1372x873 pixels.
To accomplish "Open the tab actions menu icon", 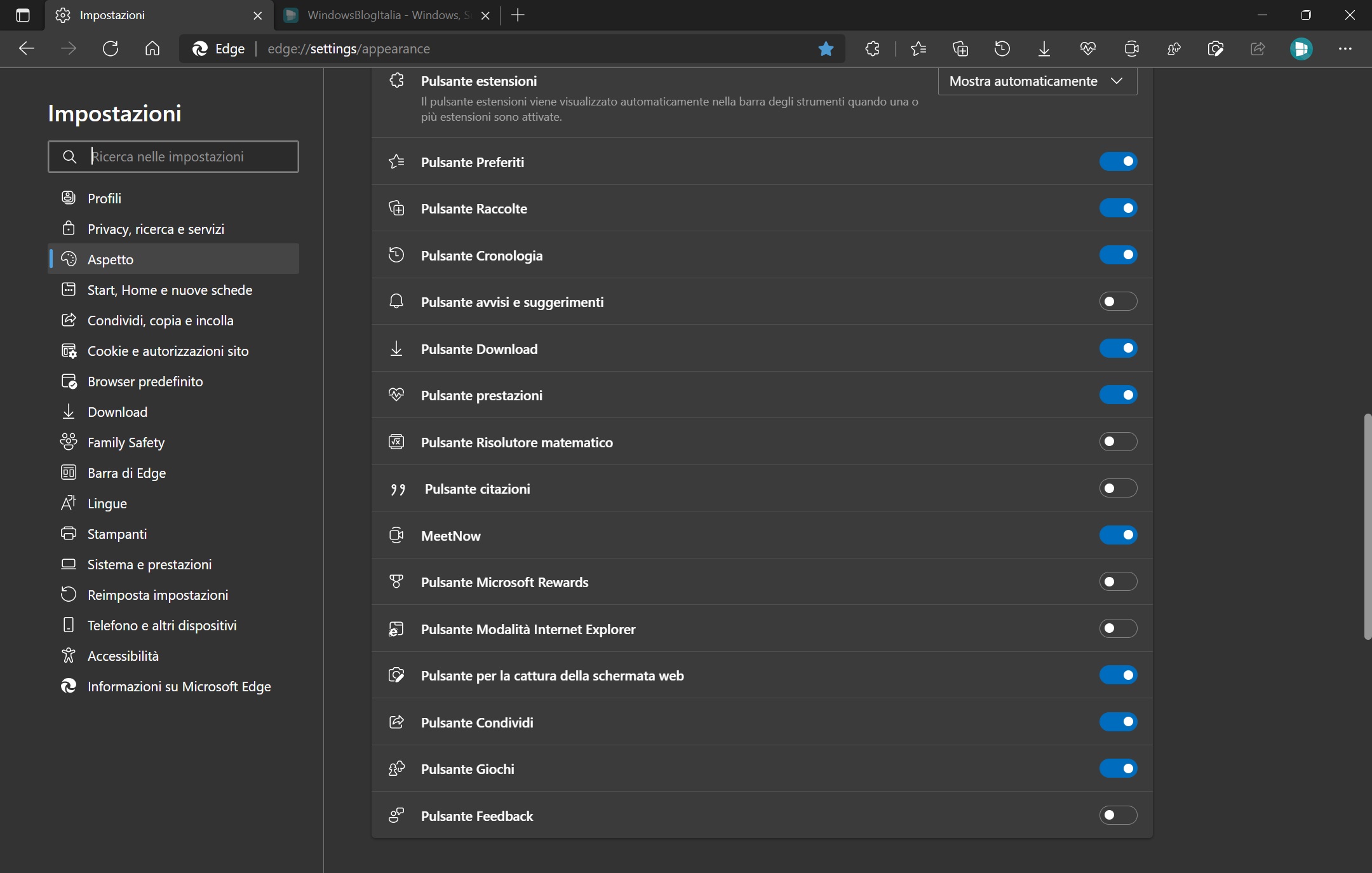I will coord(23,15).
